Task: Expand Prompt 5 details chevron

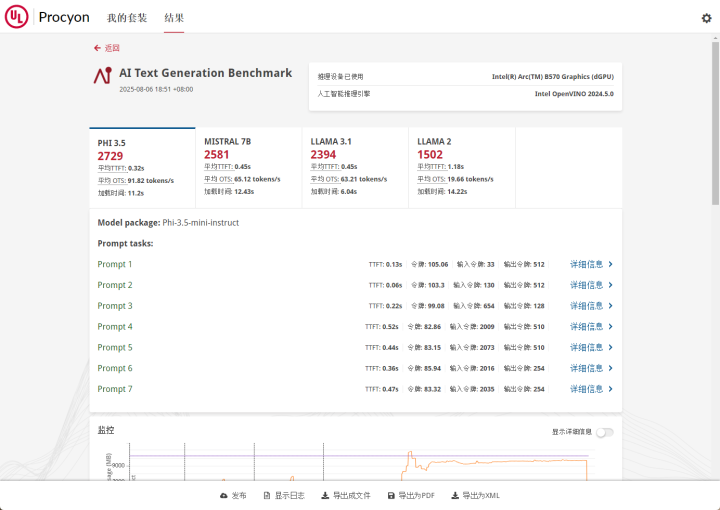Action: [x=610, y=347]
